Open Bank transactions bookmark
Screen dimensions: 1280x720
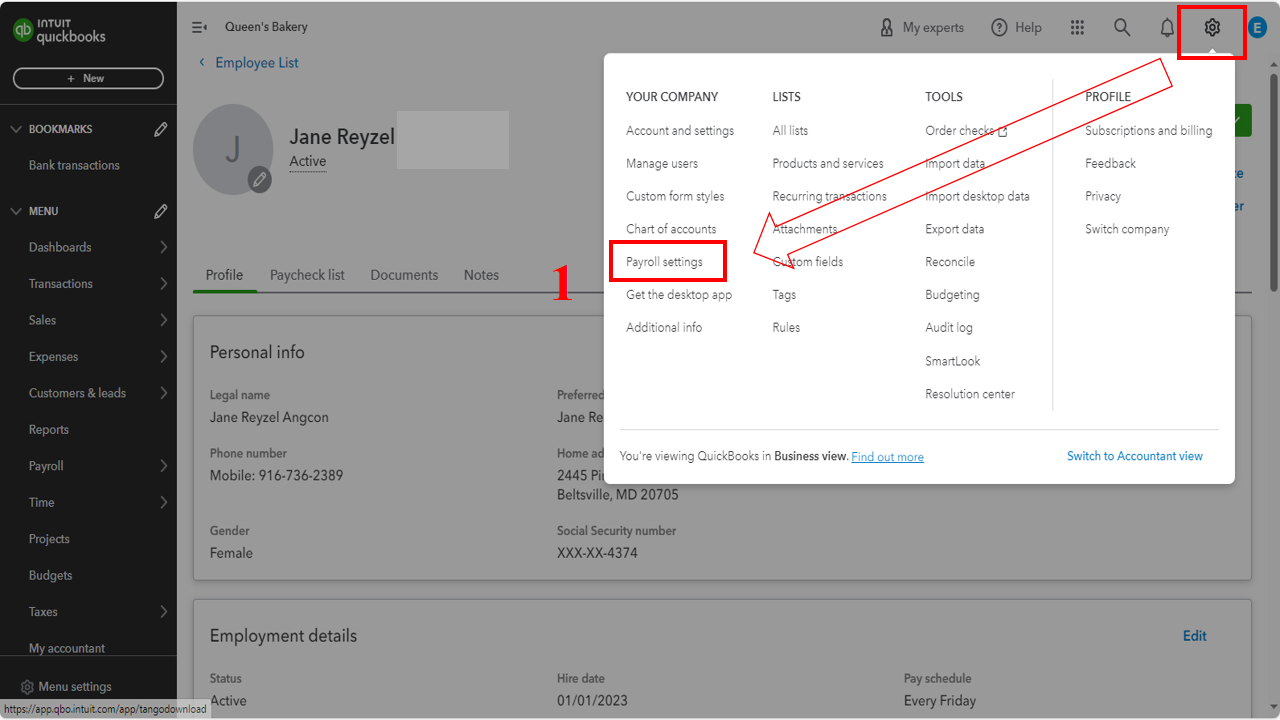coord(74,166)
